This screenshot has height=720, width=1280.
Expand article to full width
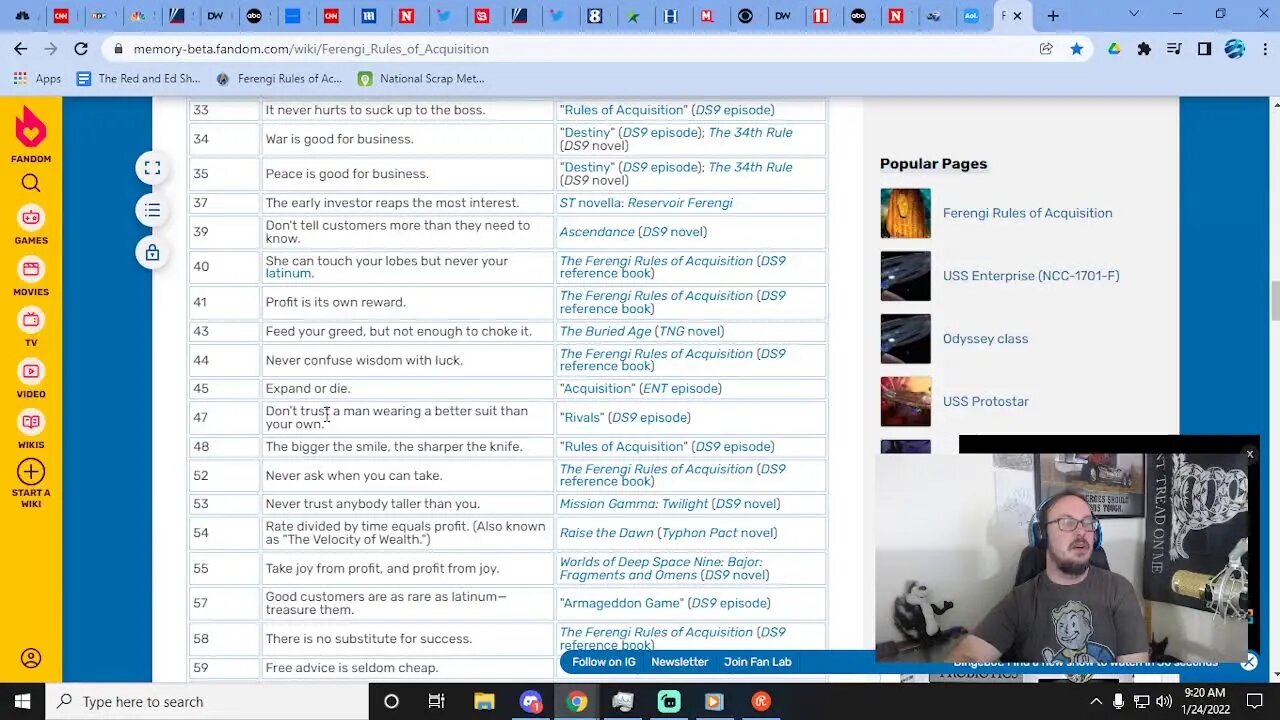click(x=152, y=168)
